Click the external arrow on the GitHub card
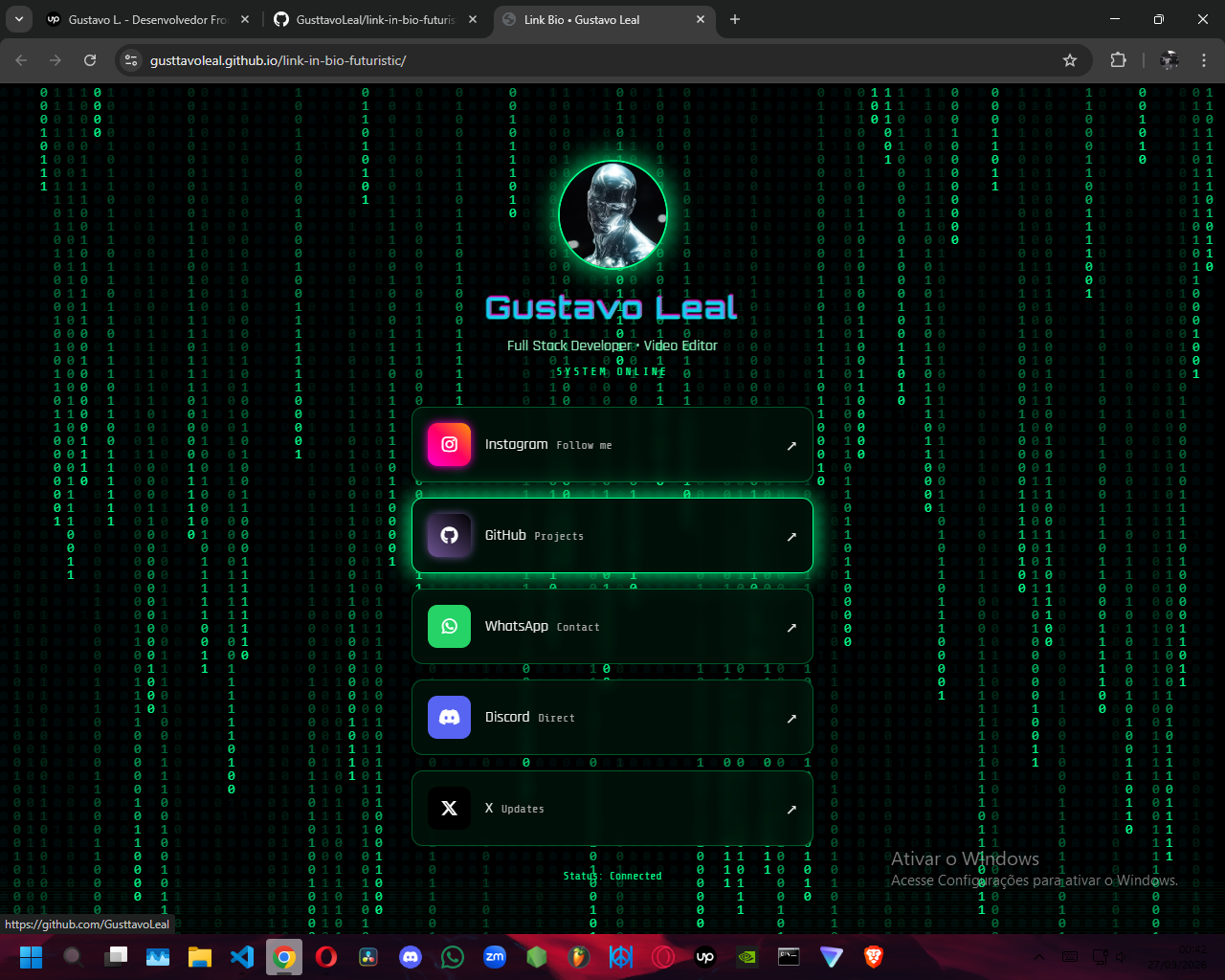 [791, 537]
